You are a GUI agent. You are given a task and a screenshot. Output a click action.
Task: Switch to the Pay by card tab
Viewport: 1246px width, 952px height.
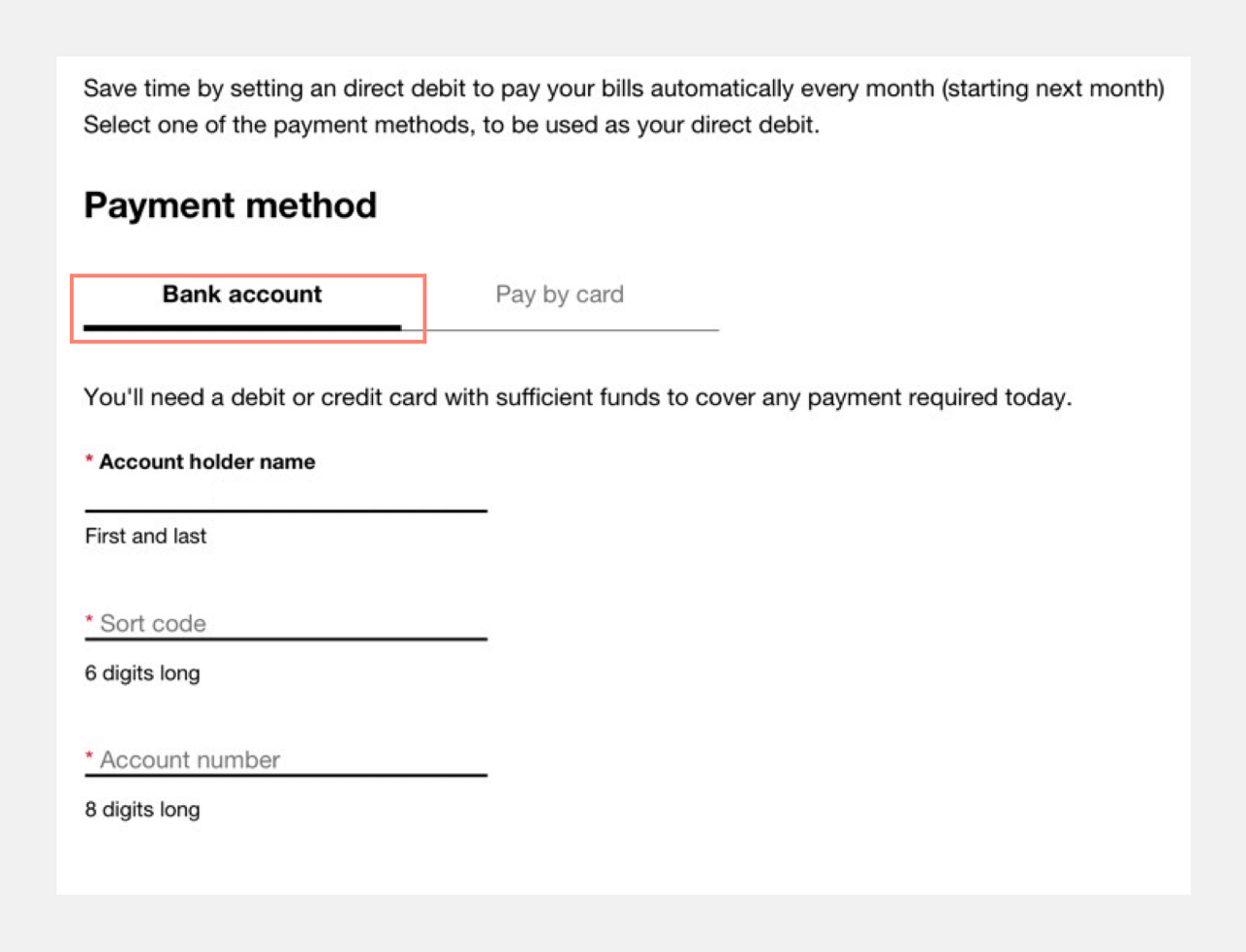tap(560, 295)
